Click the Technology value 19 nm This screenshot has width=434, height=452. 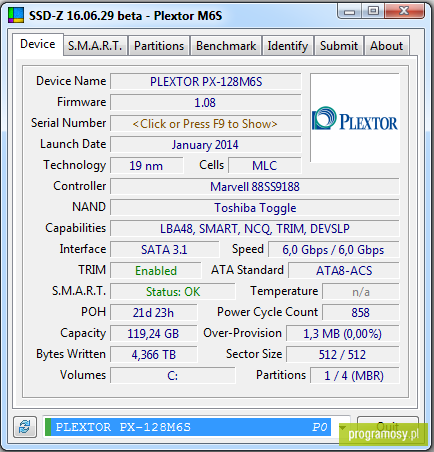pyautogui.click(x=147, y=166)
